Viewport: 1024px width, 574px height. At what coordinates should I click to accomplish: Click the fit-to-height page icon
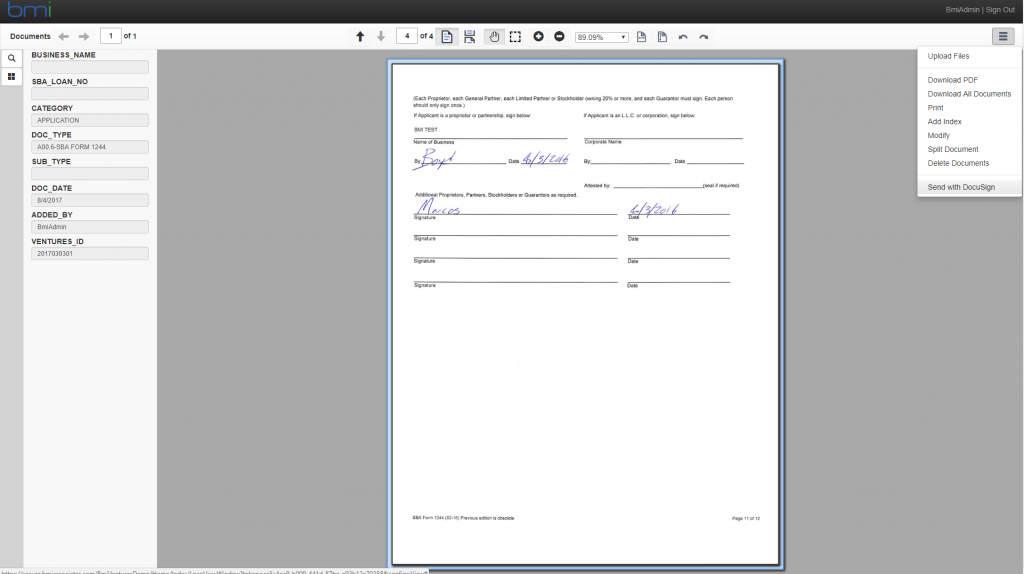click(x=662, y=37)
